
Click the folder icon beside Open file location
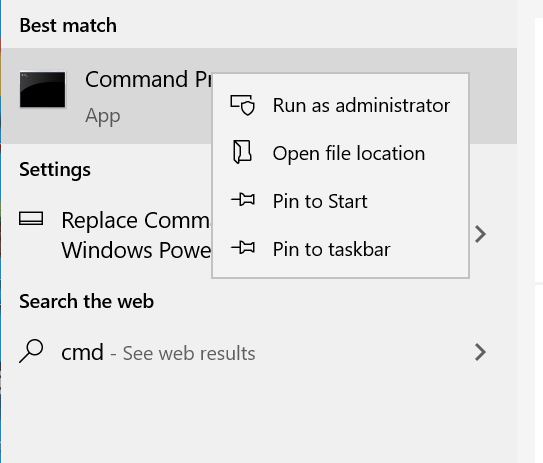(x=242, y=152)
